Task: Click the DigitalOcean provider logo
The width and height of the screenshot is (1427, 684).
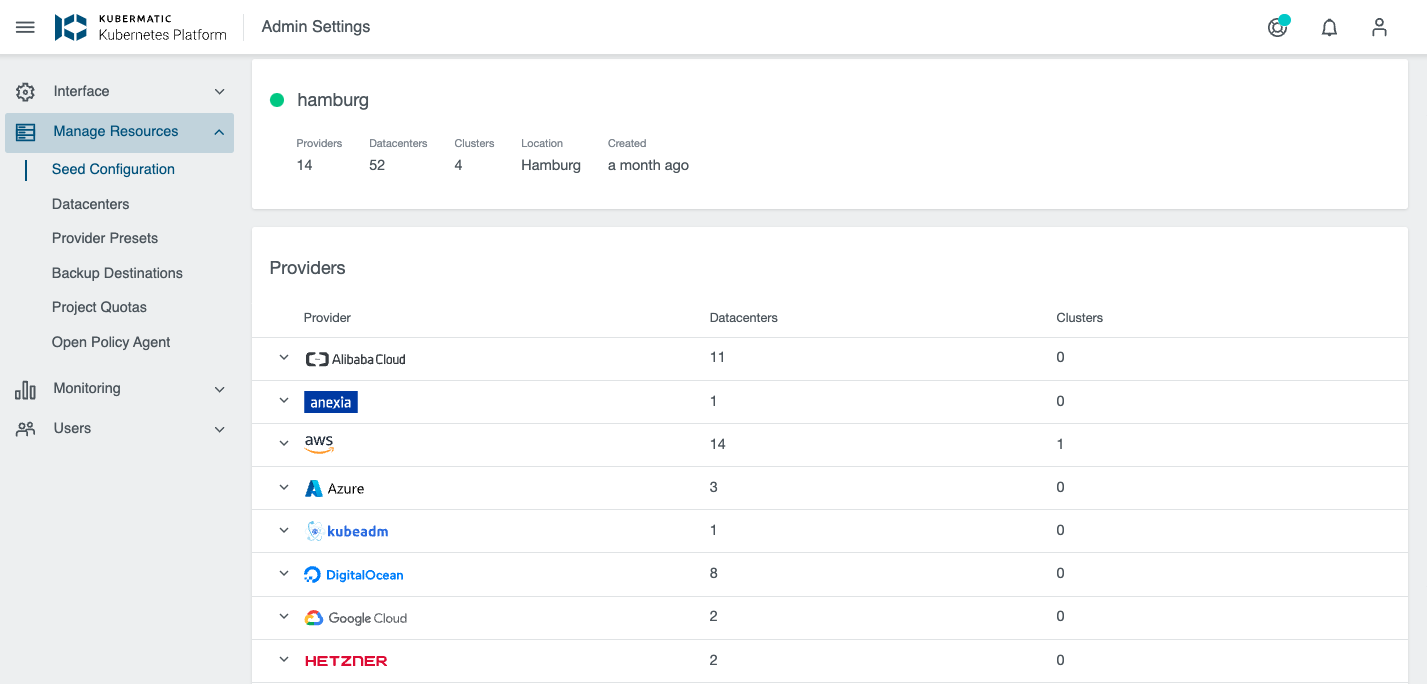Action: click(x=354, y=575)
